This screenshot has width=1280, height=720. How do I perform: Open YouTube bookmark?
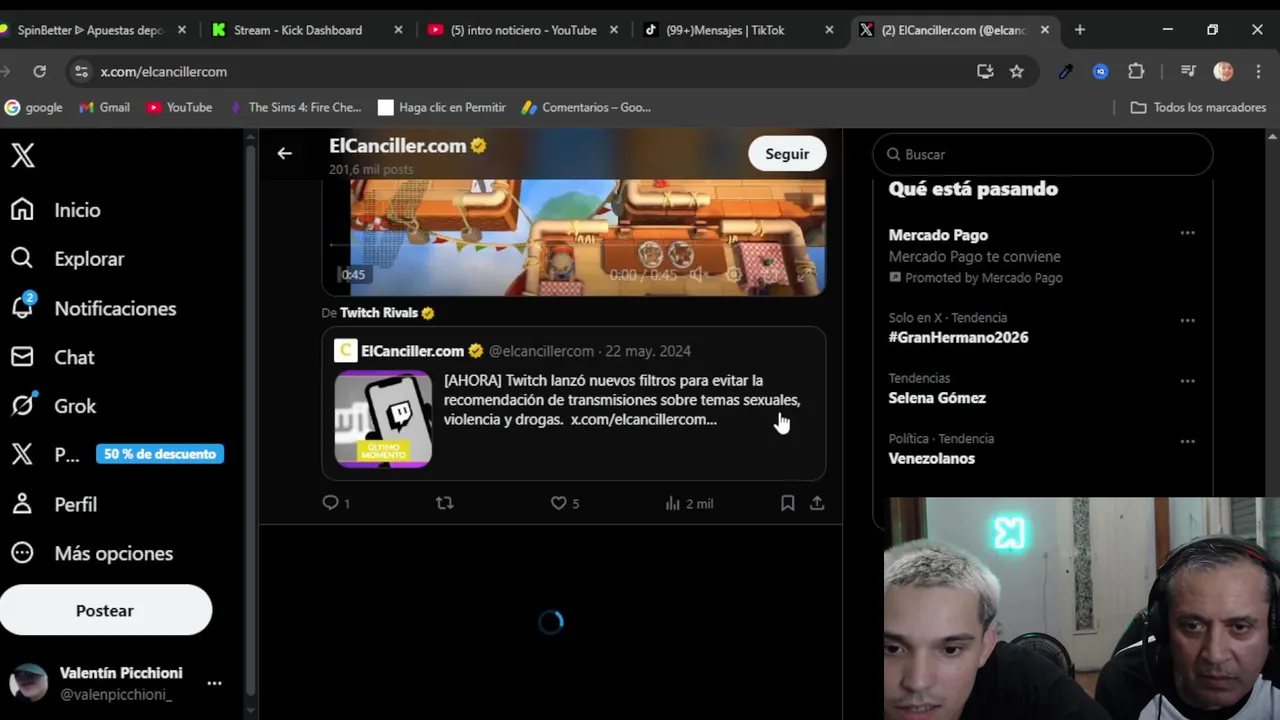coord(179,107)
